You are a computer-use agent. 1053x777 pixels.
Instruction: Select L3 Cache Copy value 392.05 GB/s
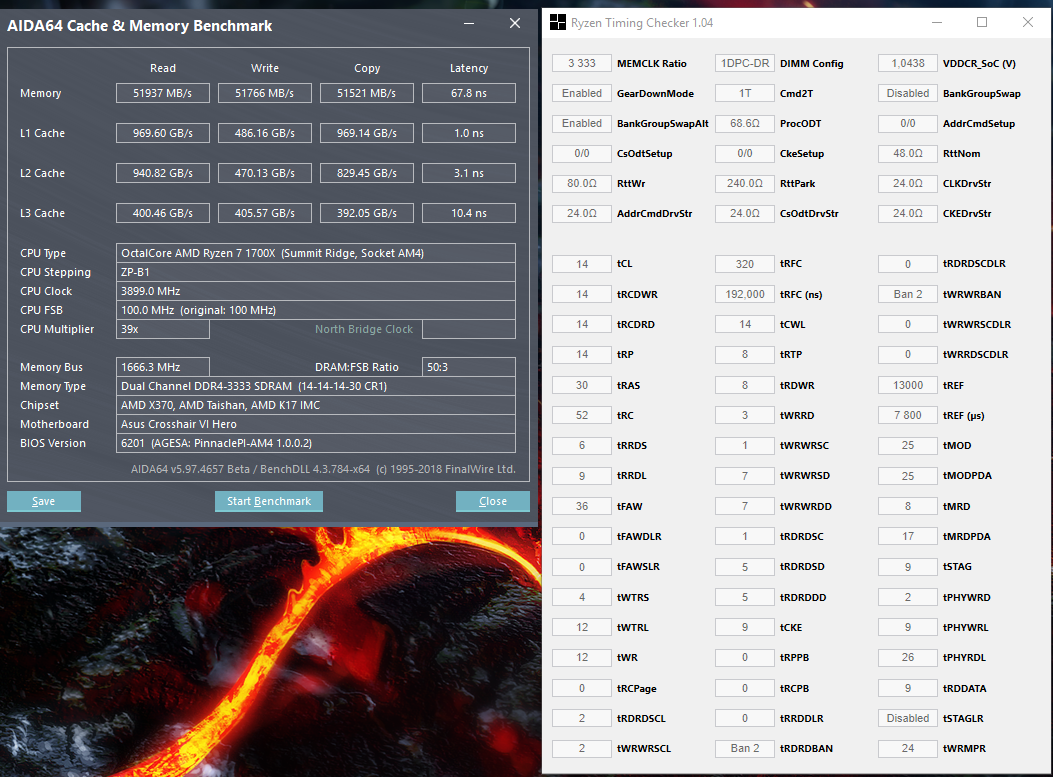367,213
